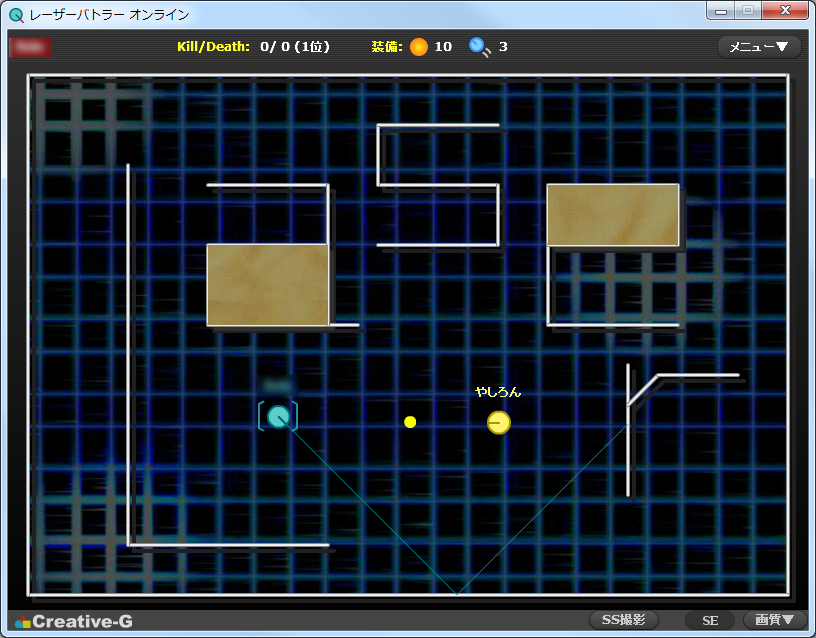Image resolution: width=816 pixels, height=638 pixels.
Task: Click the Creative-G logo
Action: (x=74, y=621)
